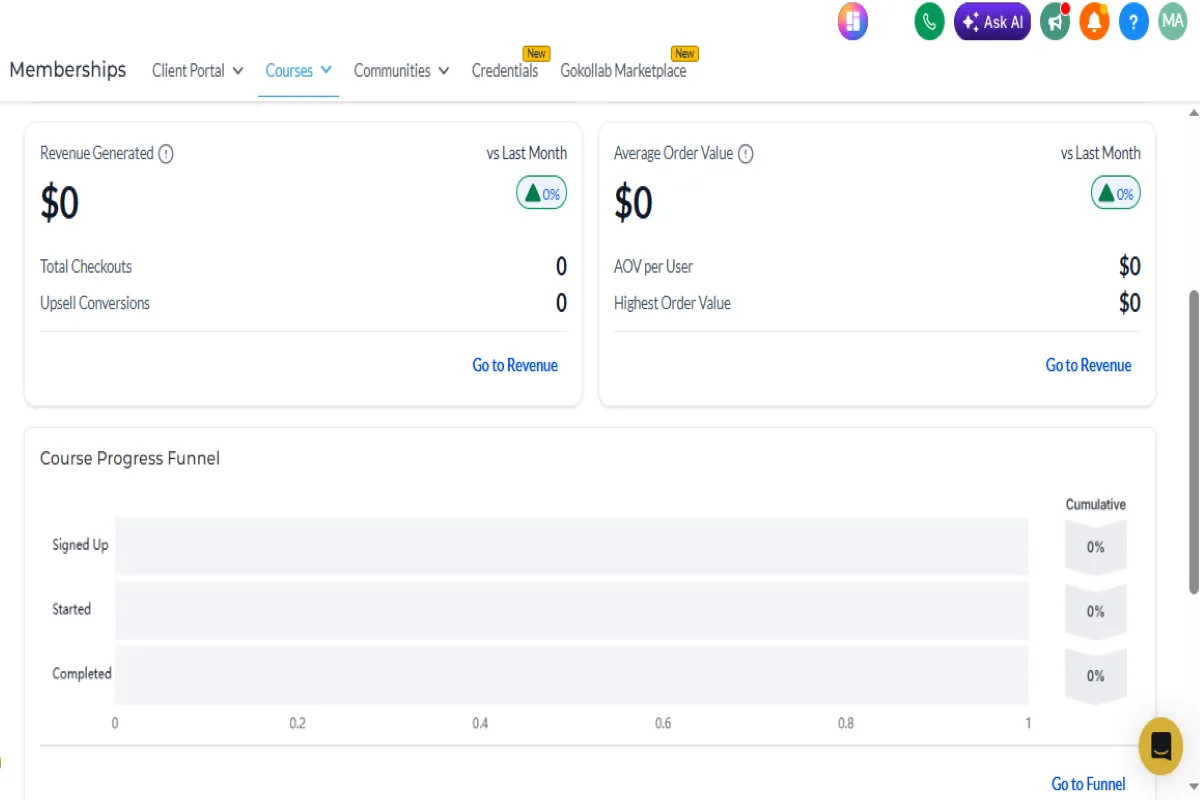
Task: Click the blue help question mark icon
Action: (x=1133, y=21)
